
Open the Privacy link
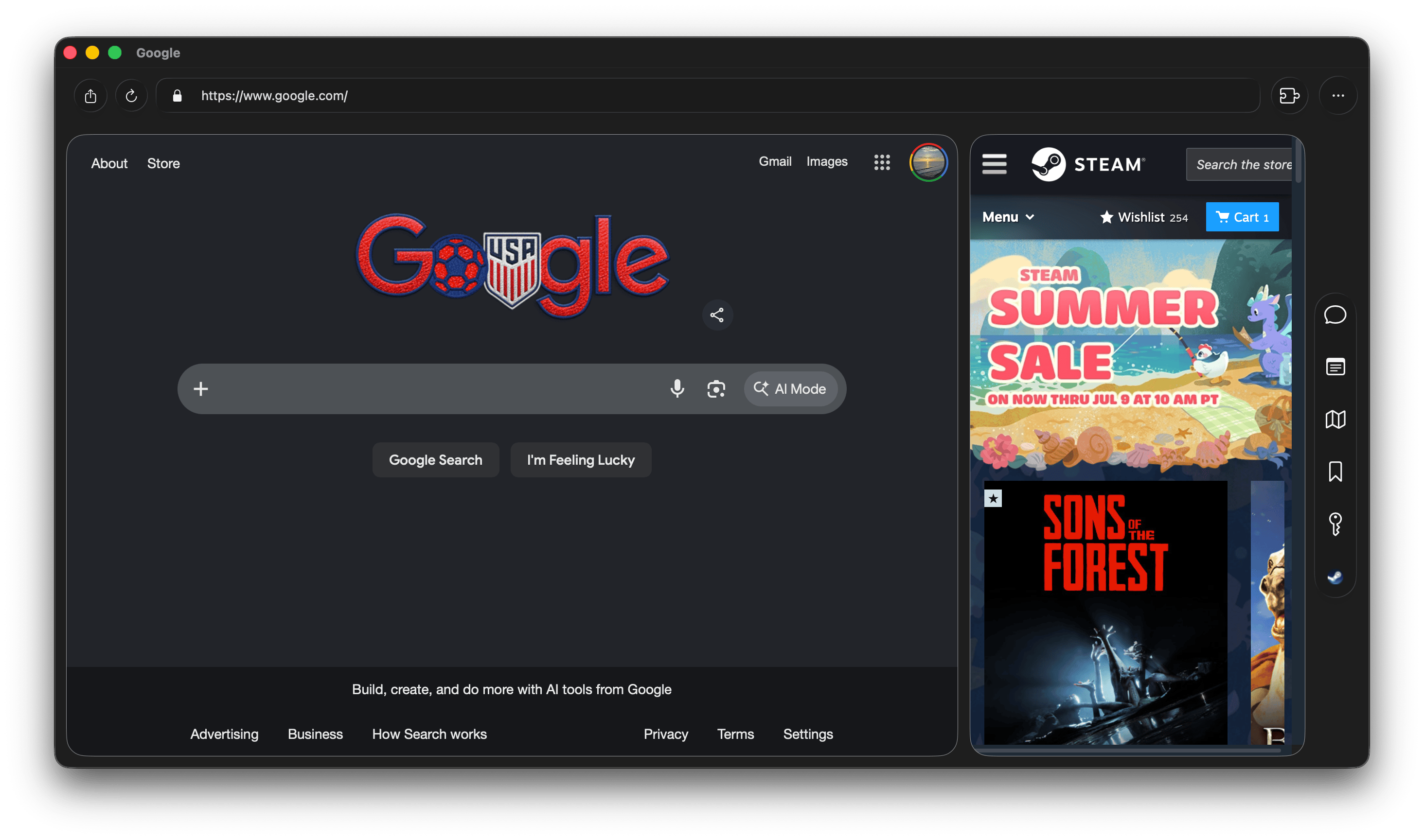point(665,734)
